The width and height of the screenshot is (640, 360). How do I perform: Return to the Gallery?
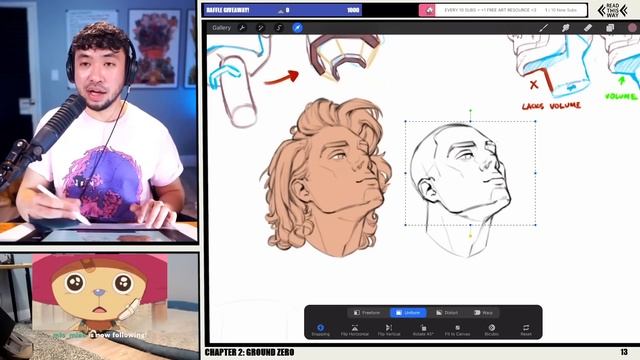pos(221,28)
